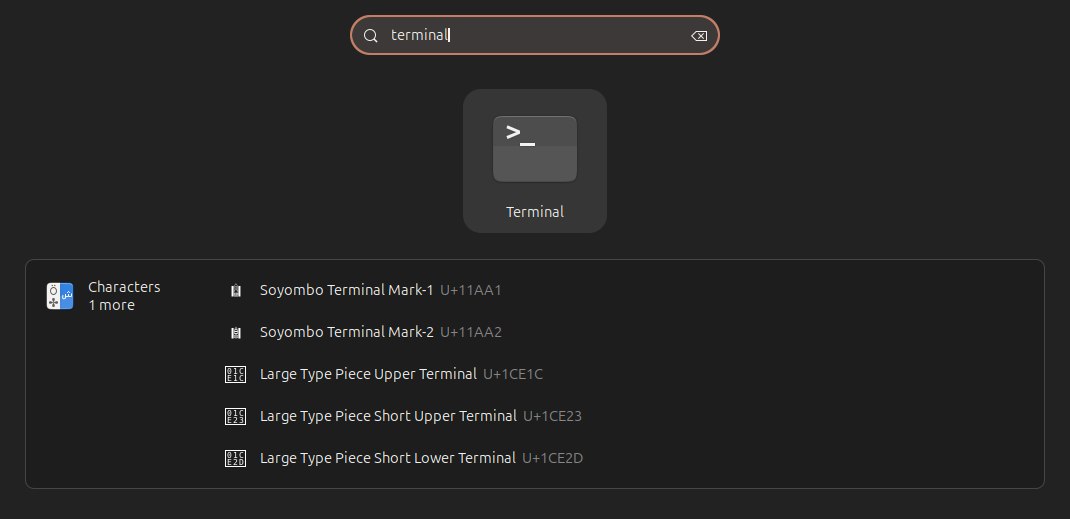
Task: Click the Large Type Piece Short Lower Terminal glyph
Action: (236, 459)
